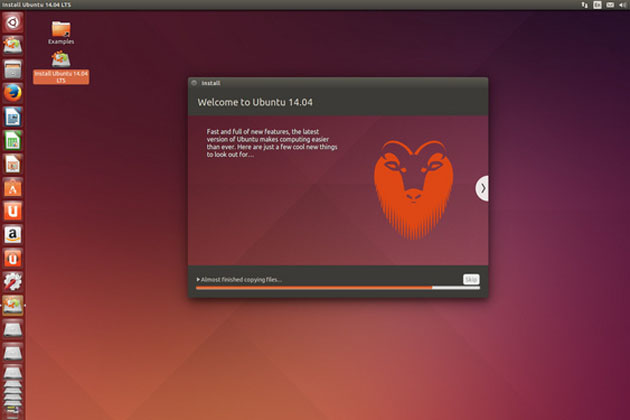Close the Install window
The image size is (630, 420).
194,83
